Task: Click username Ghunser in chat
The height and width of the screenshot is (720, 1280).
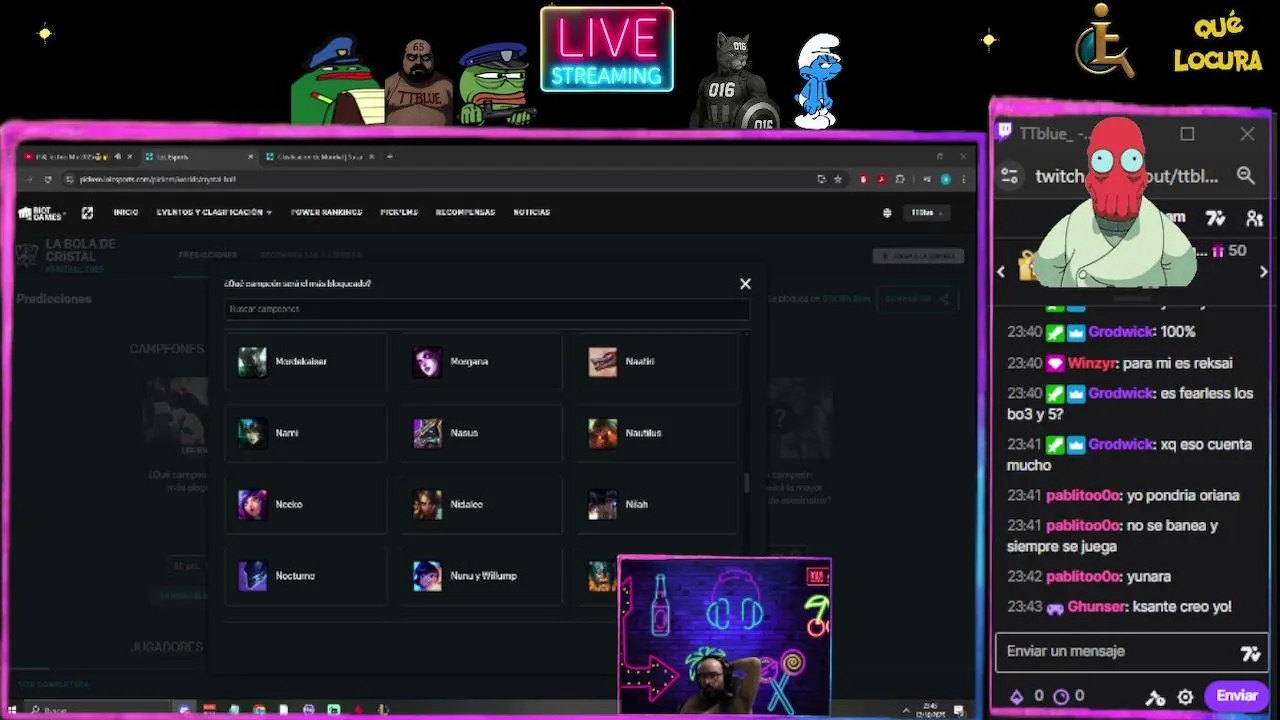Action: (1096, 607)
